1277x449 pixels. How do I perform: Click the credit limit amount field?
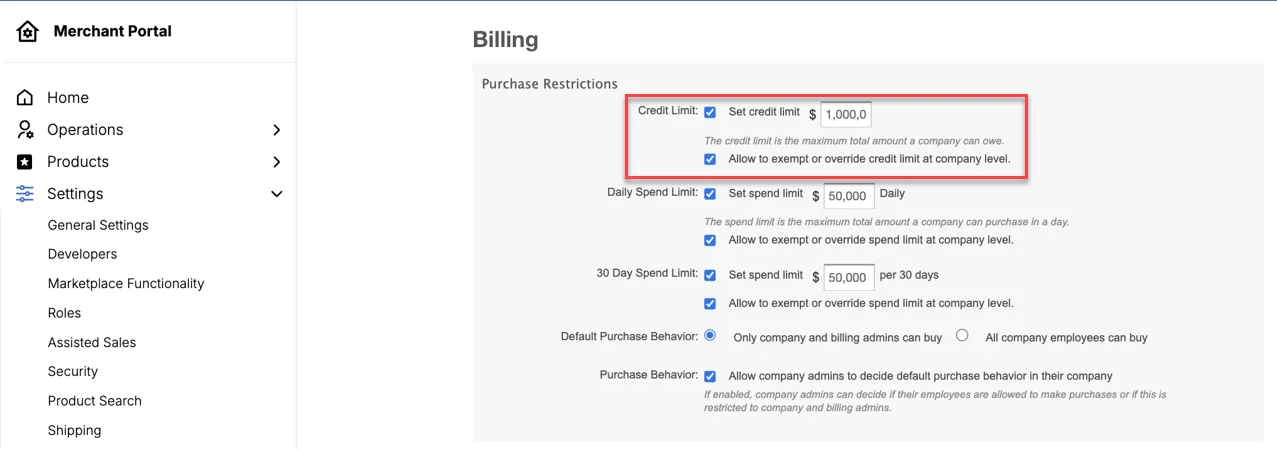(x=846, y=114)
